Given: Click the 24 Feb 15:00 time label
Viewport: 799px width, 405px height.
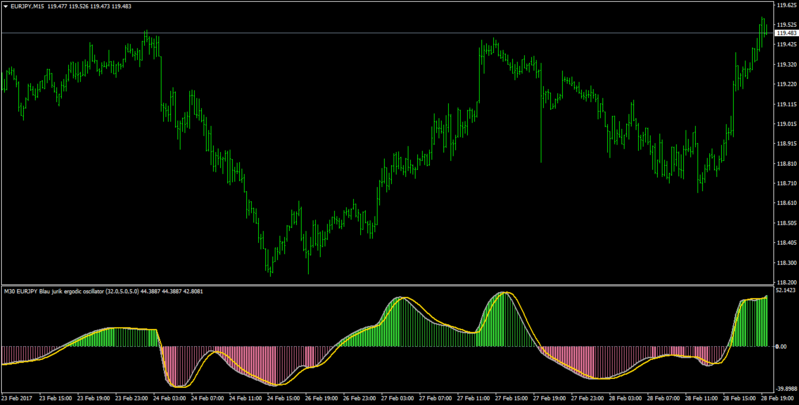Looking at the screenshot, I should pos(284,398).
